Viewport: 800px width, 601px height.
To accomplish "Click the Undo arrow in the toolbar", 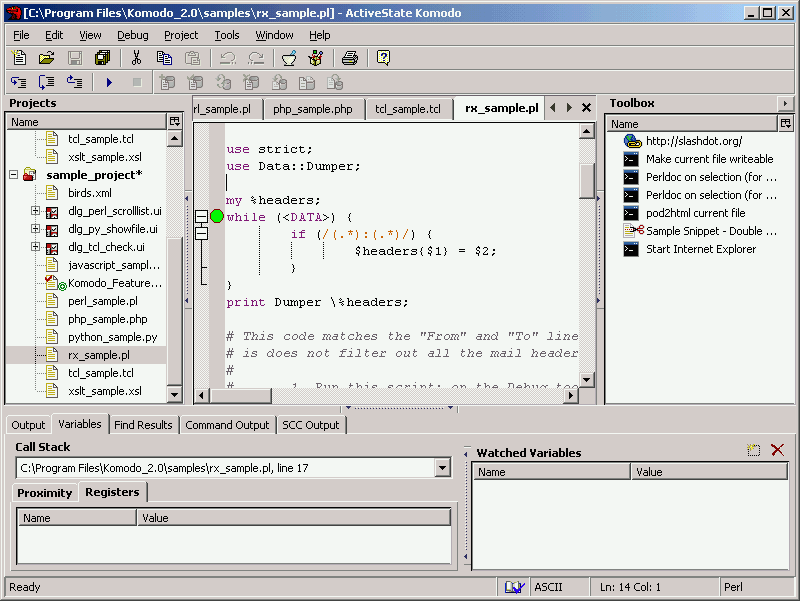I will pos(228,58).
